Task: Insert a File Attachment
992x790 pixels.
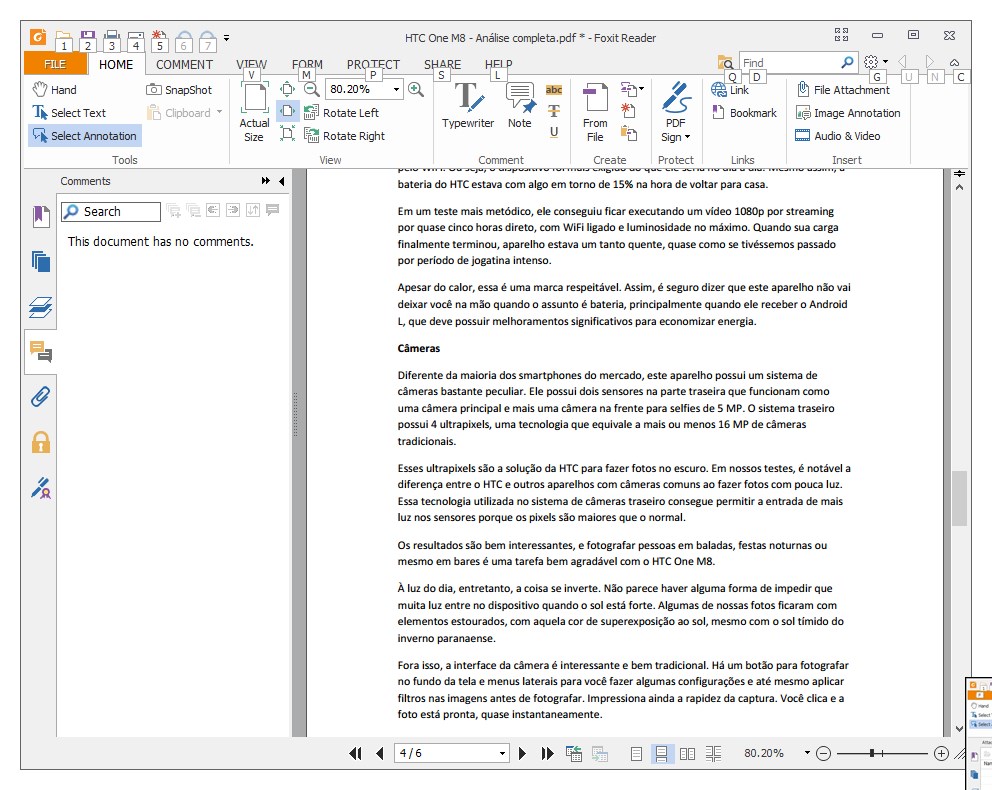Action: coord(843,90)
